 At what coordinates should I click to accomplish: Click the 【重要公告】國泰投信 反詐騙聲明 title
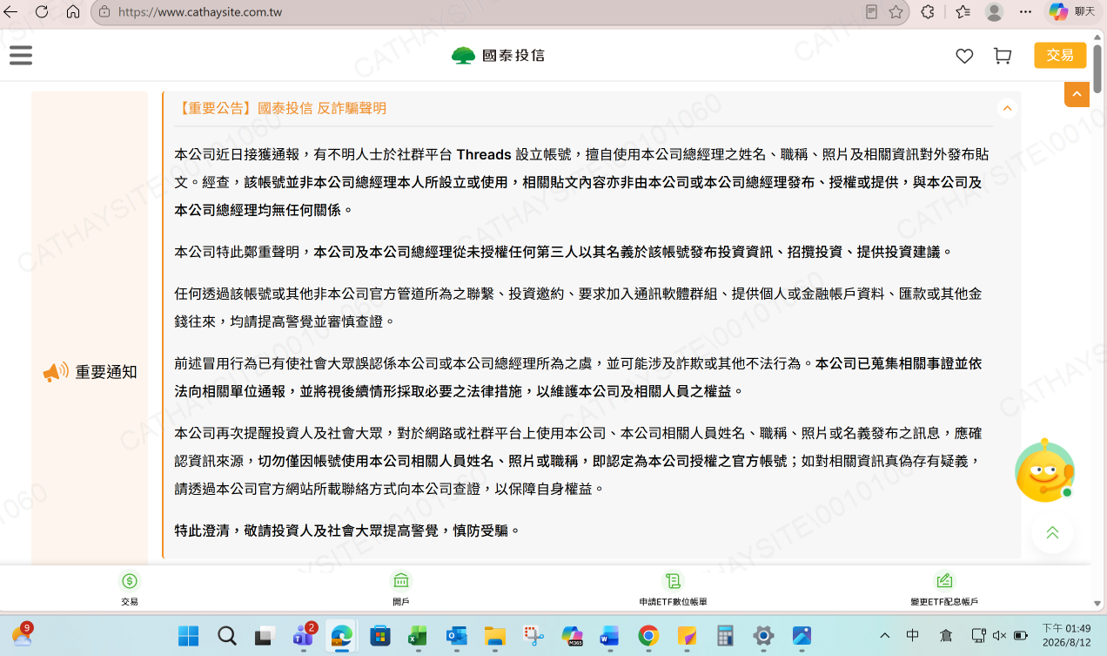tap(280, 108)
